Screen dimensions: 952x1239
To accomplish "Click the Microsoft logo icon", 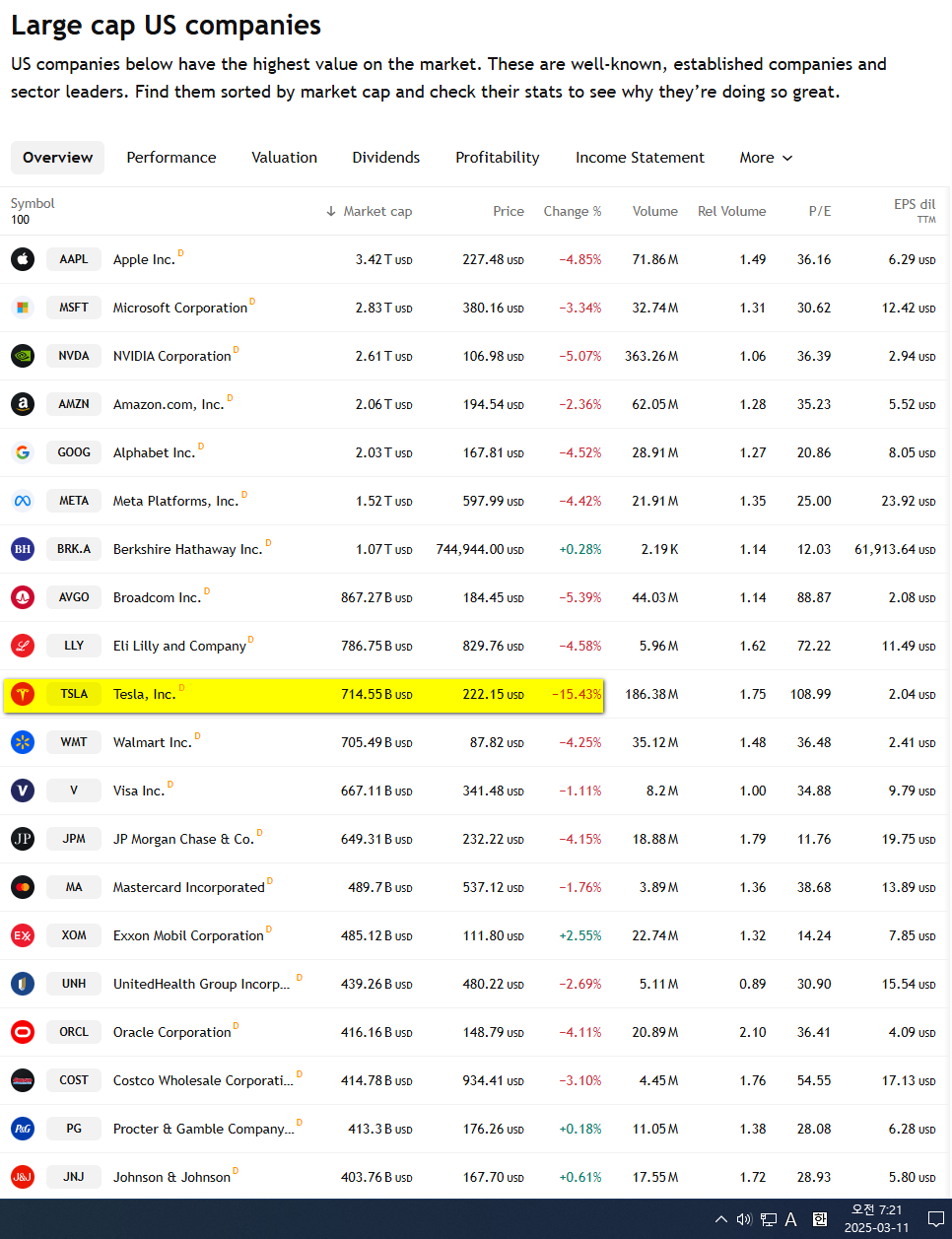I will coord(23,308).
